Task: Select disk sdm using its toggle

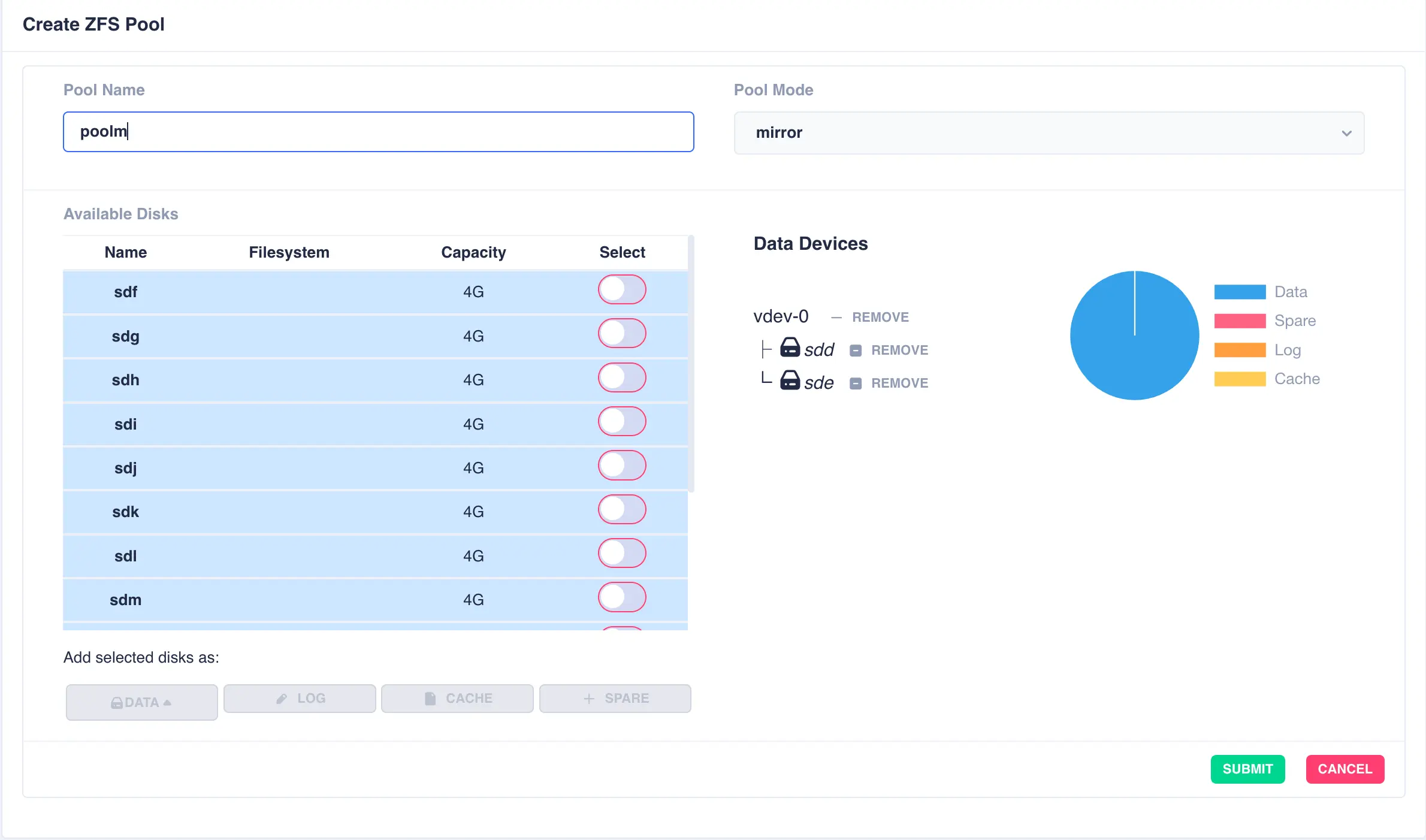Action: click(622, 597)
